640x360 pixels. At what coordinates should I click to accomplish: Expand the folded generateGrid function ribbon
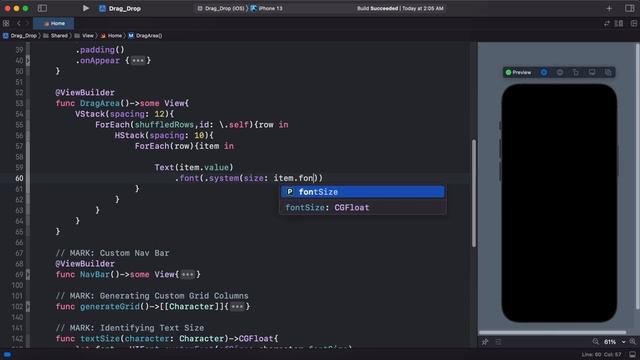pos(28,307)
